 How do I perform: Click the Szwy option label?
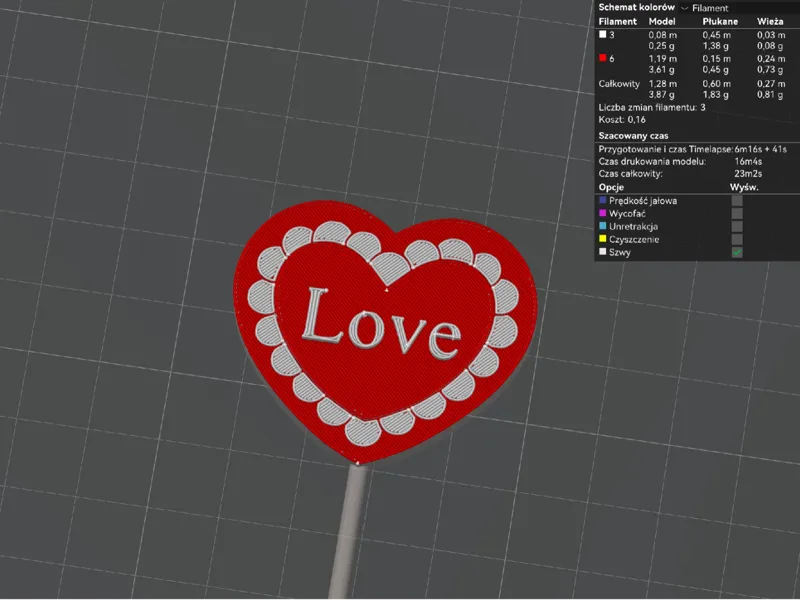point(619,252)
